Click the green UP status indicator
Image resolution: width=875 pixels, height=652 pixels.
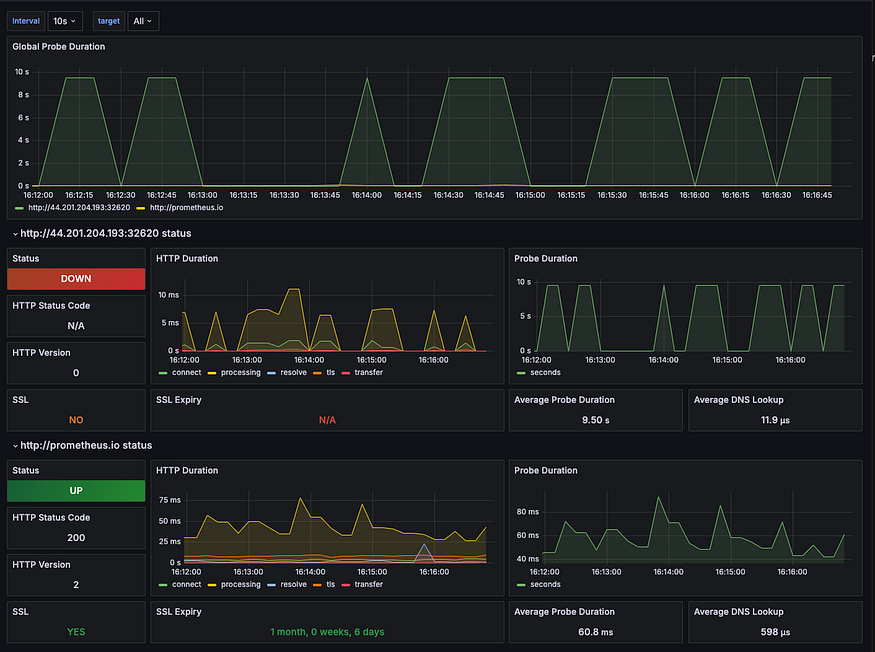tap(76, 491)
